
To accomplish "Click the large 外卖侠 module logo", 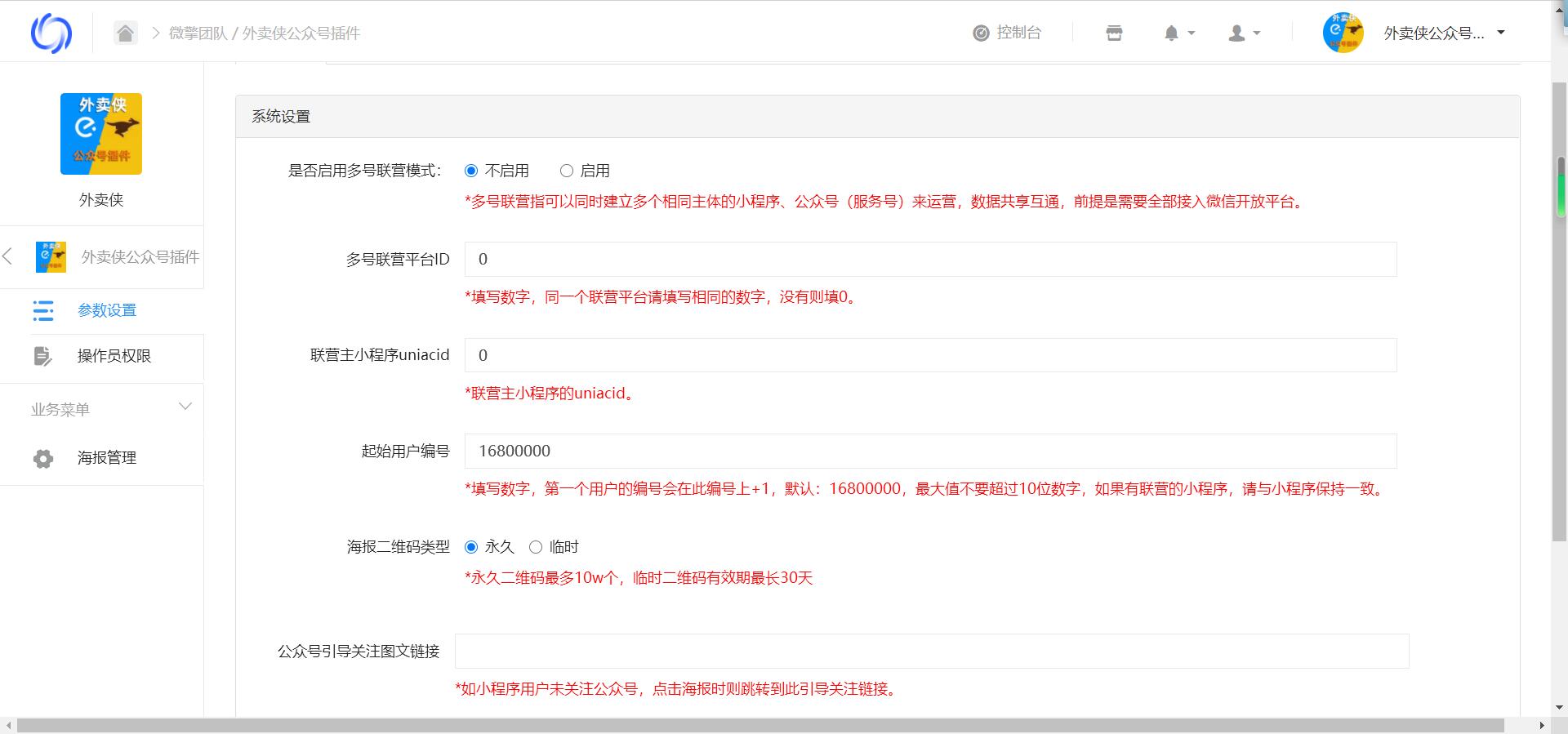I will [101, 134].
